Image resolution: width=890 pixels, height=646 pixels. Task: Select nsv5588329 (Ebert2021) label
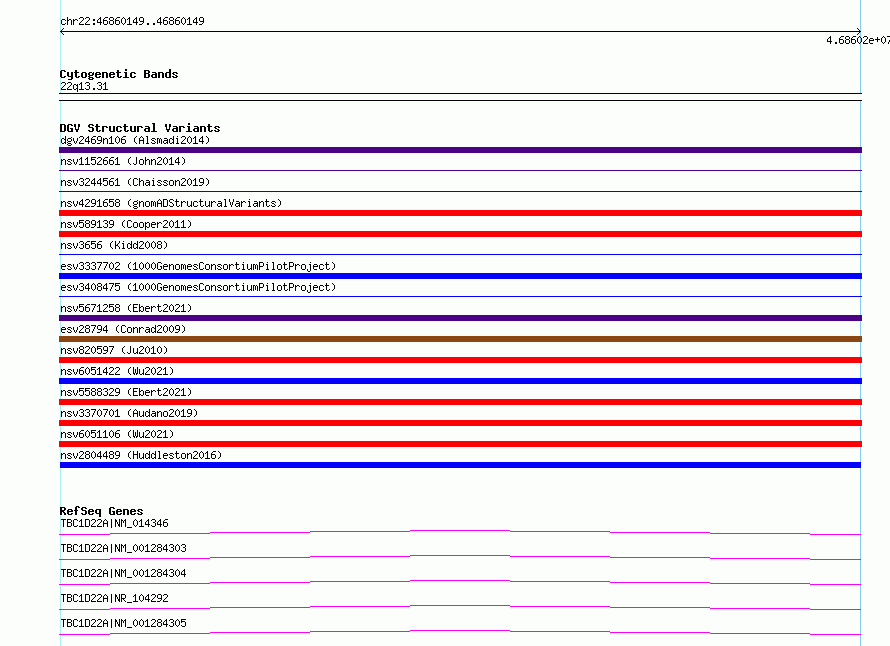tap(126, 392)
